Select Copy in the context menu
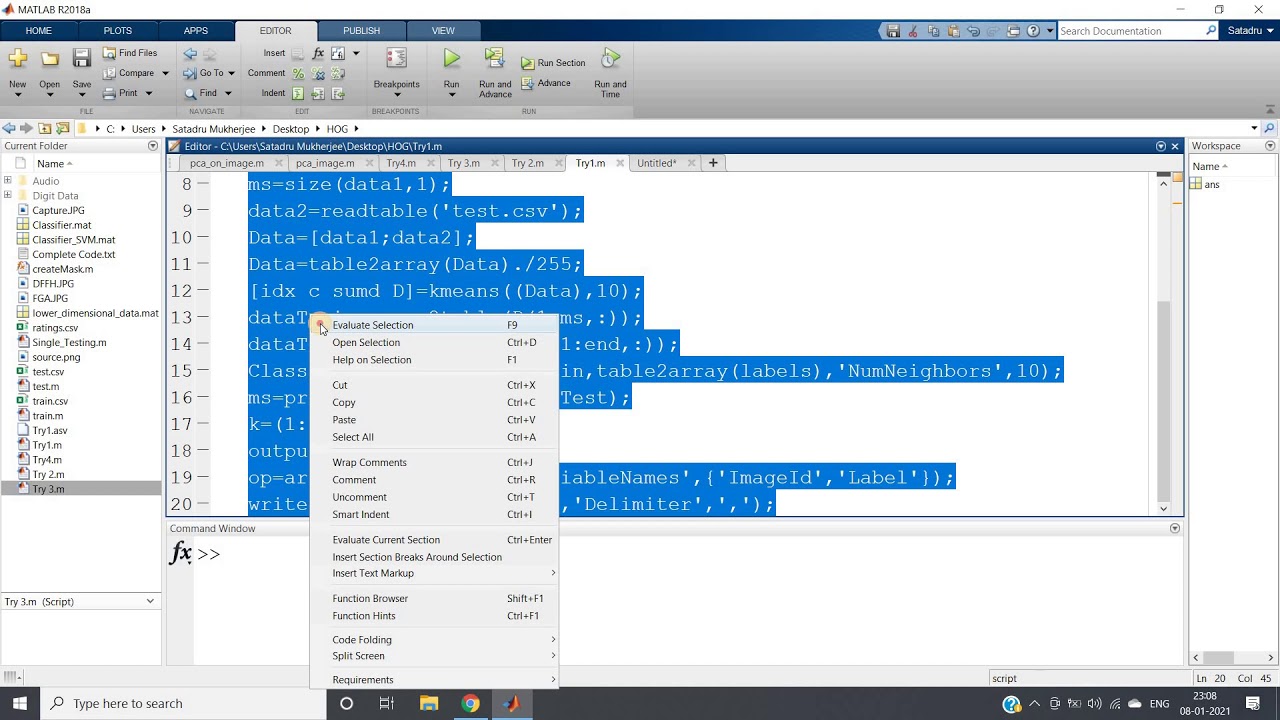The width and height of the screenshot is (1280, 720). (433, 402)
